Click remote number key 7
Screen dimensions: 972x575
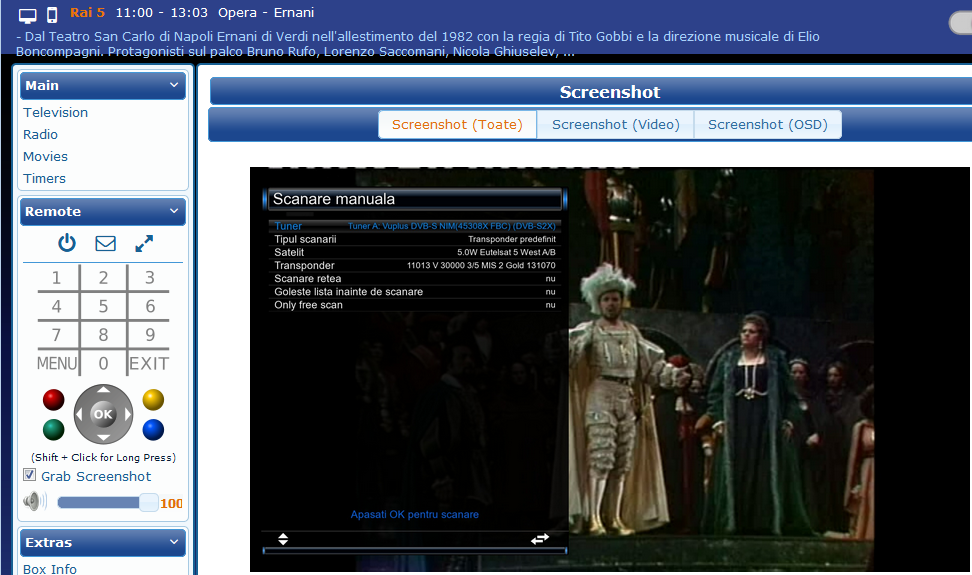tap(56, 335)
